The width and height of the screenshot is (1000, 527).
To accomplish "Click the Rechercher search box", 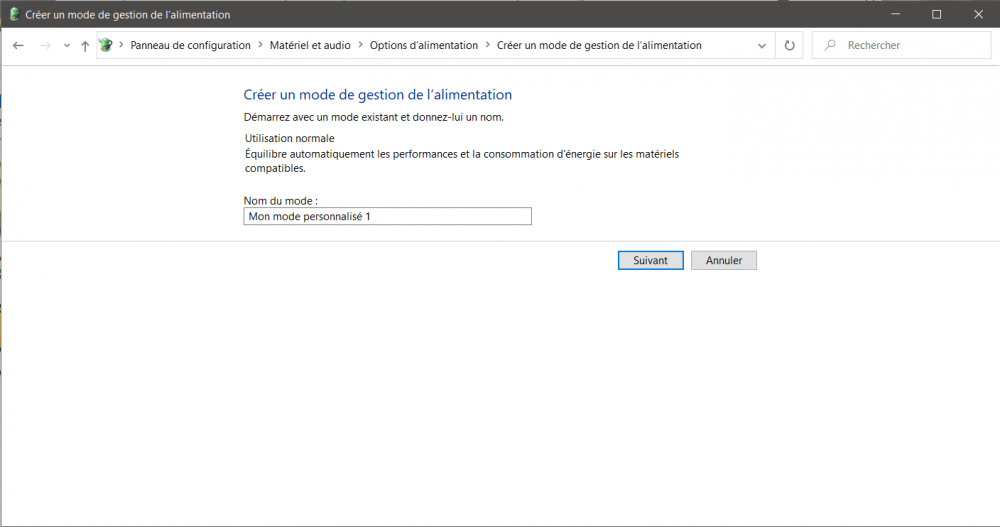I will (x=901, y=45).
